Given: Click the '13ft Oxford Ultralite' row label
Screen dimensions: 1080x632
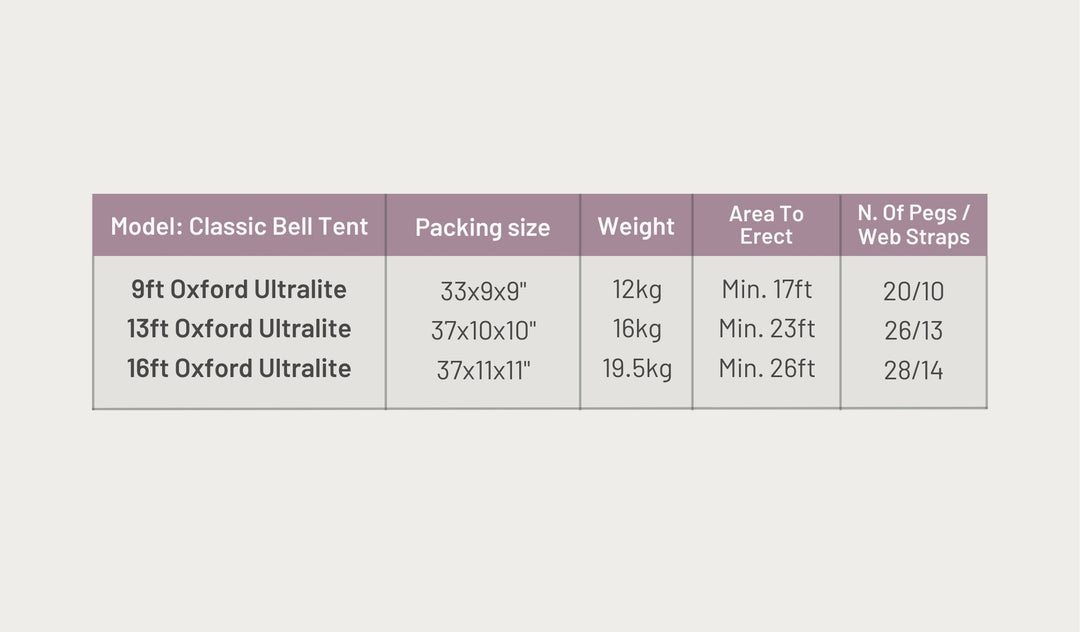Looking at the screenshot, I should [x=239, y=329].
